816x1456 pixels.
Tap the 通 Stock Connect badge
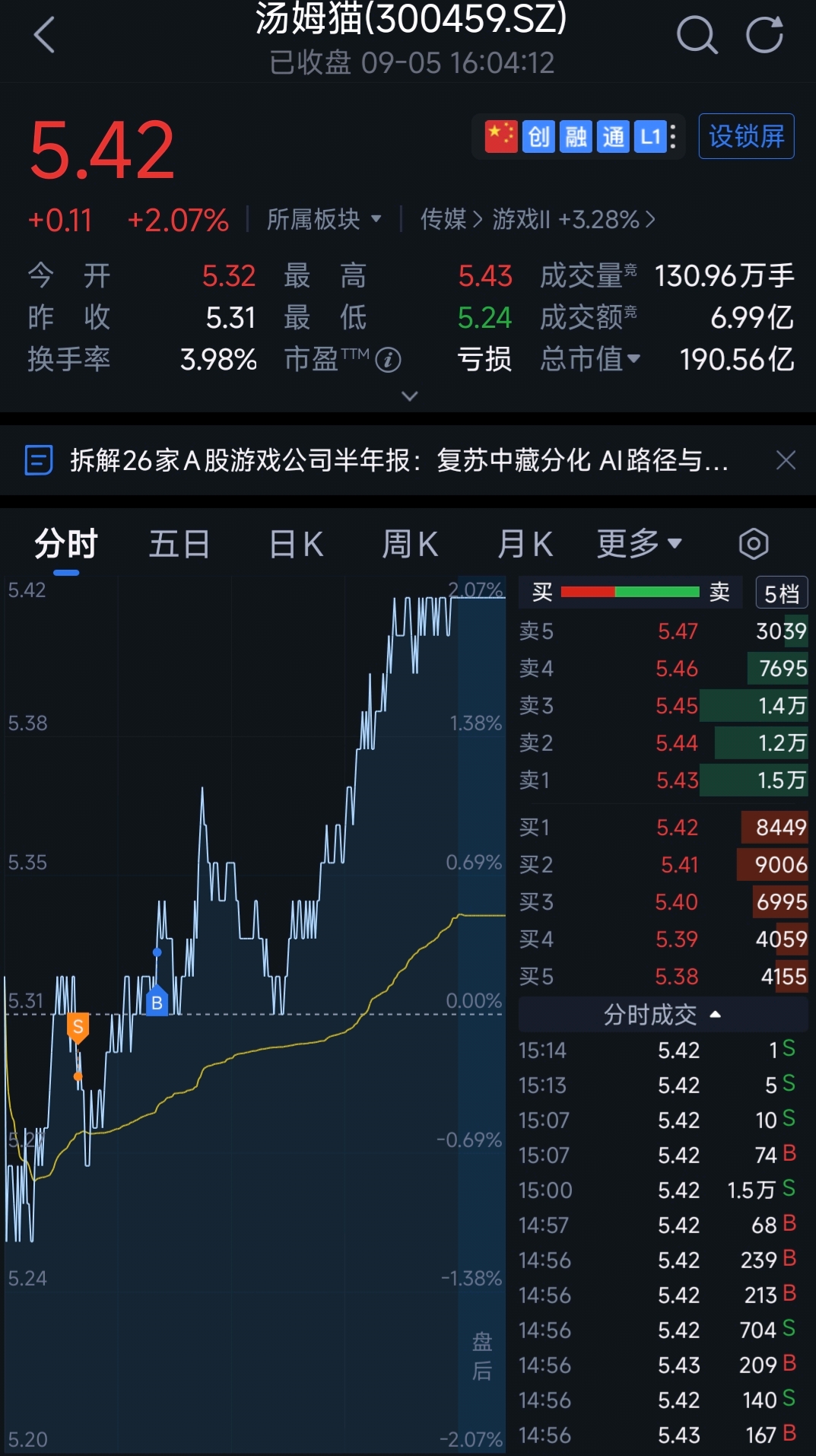(613, 137)
